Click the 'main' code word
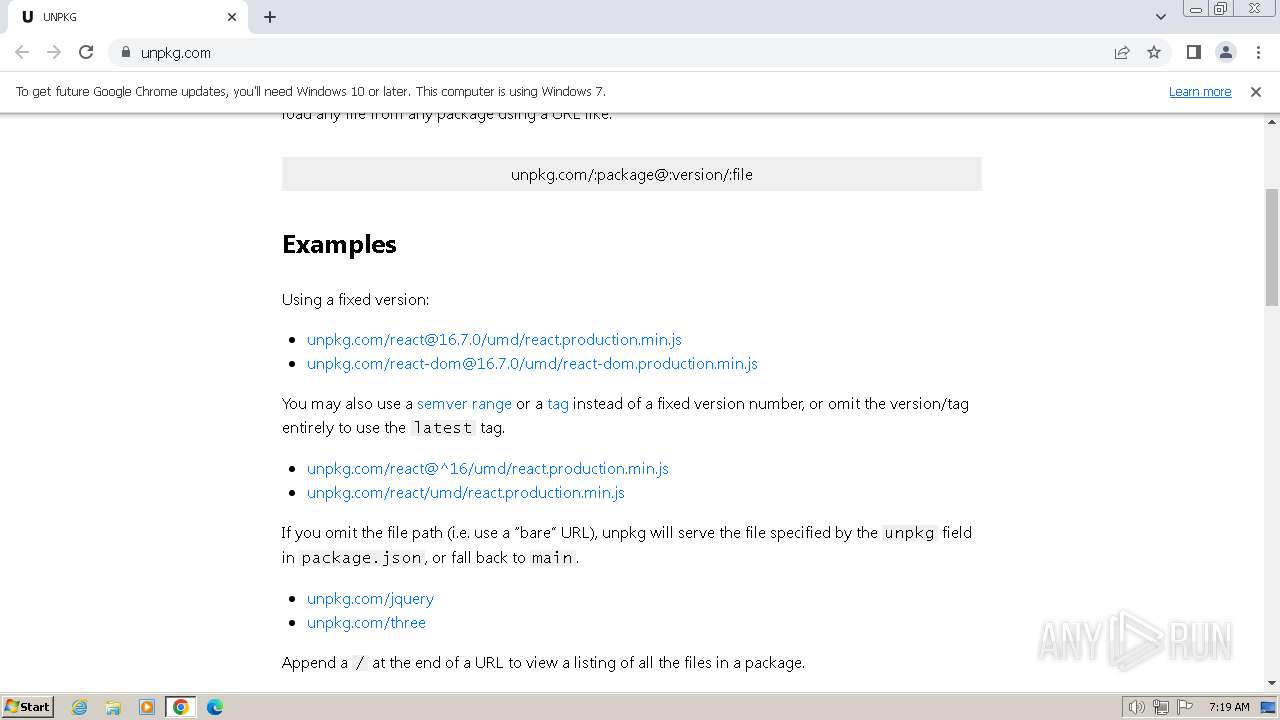Image resolution: width=1280 pixels, height=720 pixels. [552, 558]
